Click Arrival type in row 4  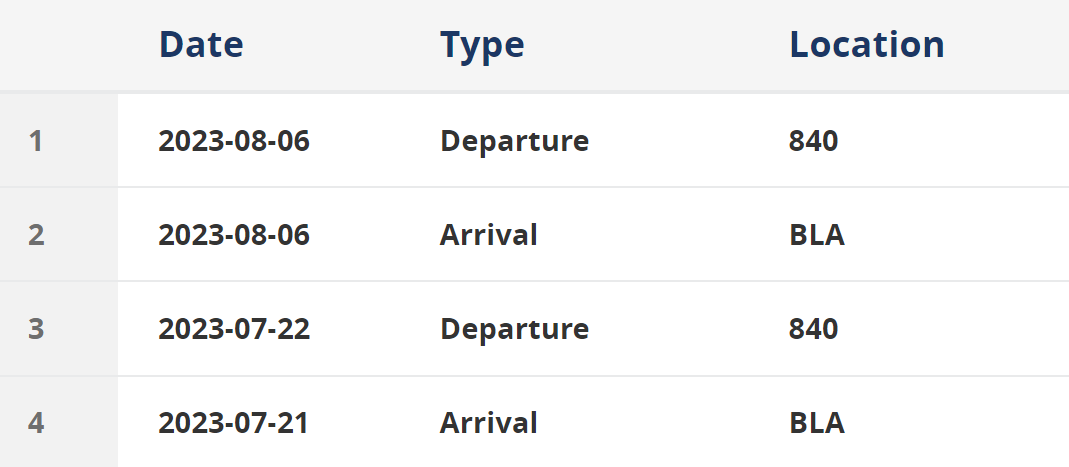click(488, 423)
